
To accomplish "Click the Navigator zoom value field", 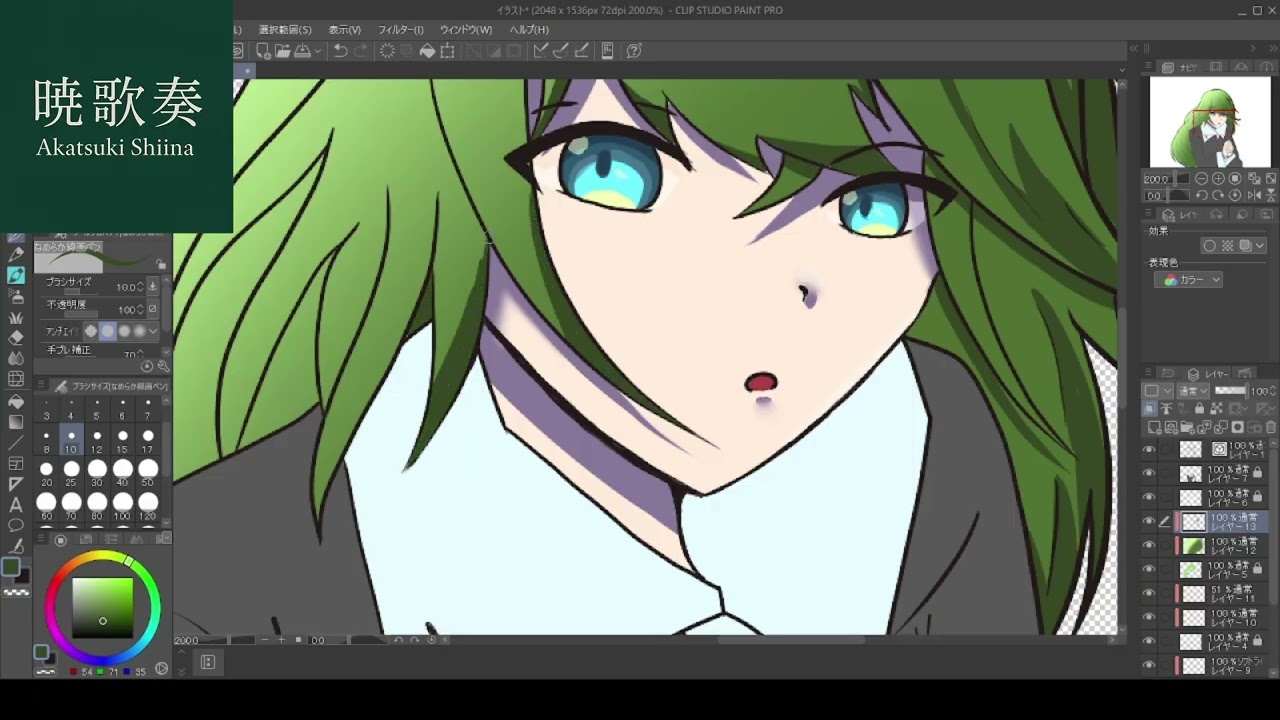I will pyautogui.click(x=1157, y=179).
